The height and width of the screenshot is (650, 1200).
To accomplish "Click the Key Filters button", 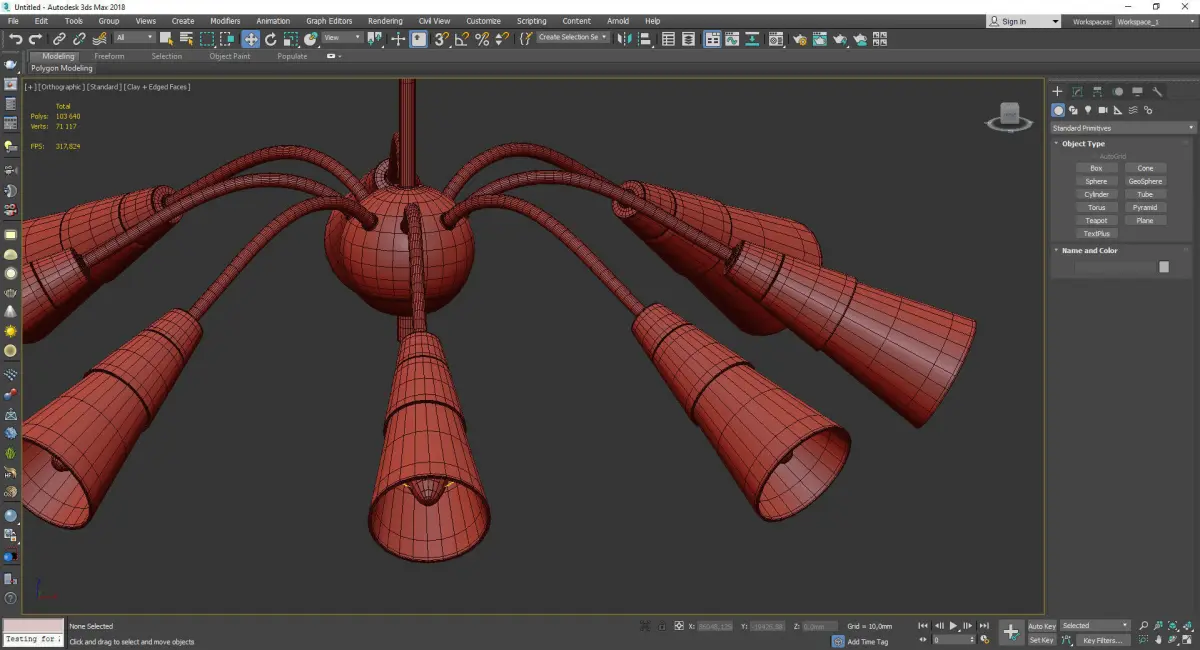I will click(1102, 640).
